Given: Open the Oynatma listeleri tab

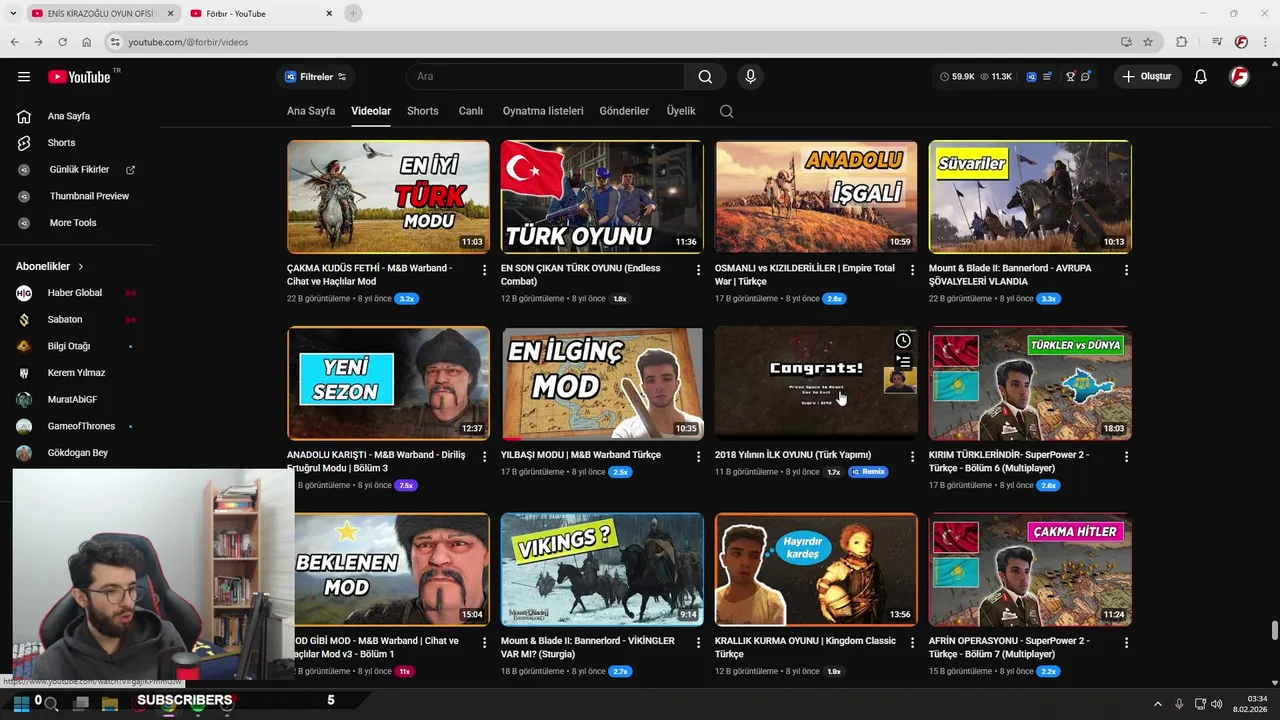Looking at the screenshot, I should pyautogui.click(x=543, y=111).
